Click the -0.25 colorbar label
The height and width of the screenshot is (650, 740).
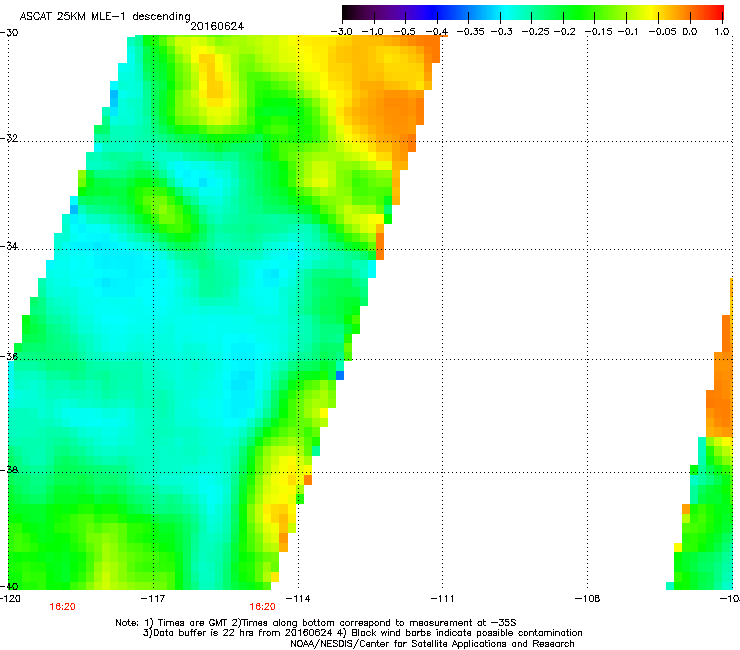click(535, 32)
